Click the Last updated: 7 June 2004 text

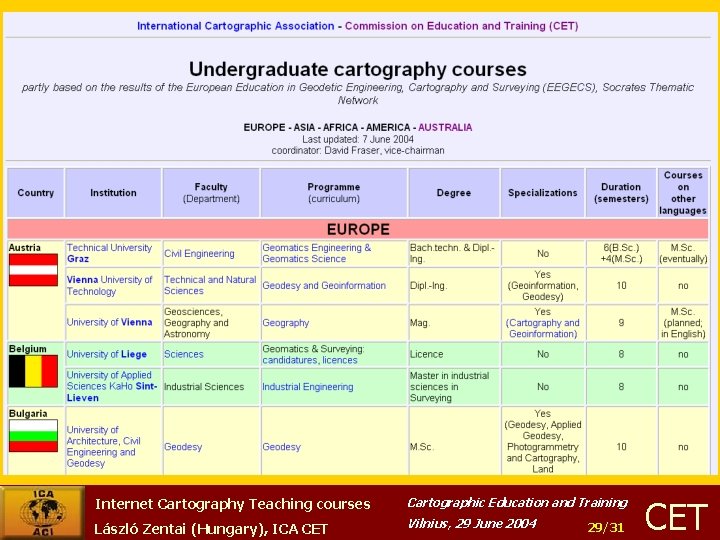pos(358,139)
